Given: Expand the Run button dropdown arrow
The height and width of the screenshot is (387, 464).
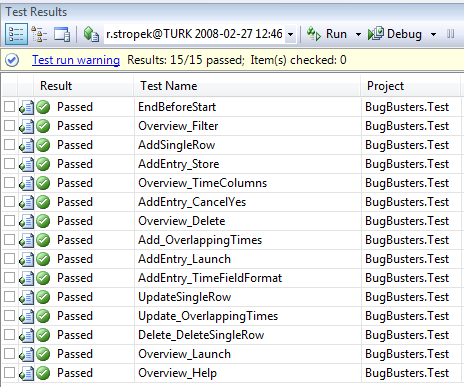Looking at the screenshot, I should point(358,34).
